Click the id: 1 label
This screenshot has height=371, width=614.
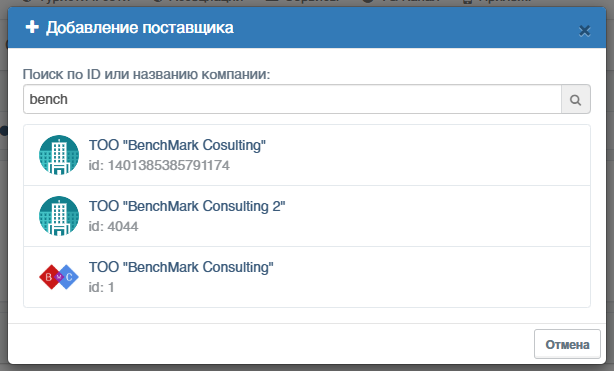pyautogui.click(x=101, y=288)
